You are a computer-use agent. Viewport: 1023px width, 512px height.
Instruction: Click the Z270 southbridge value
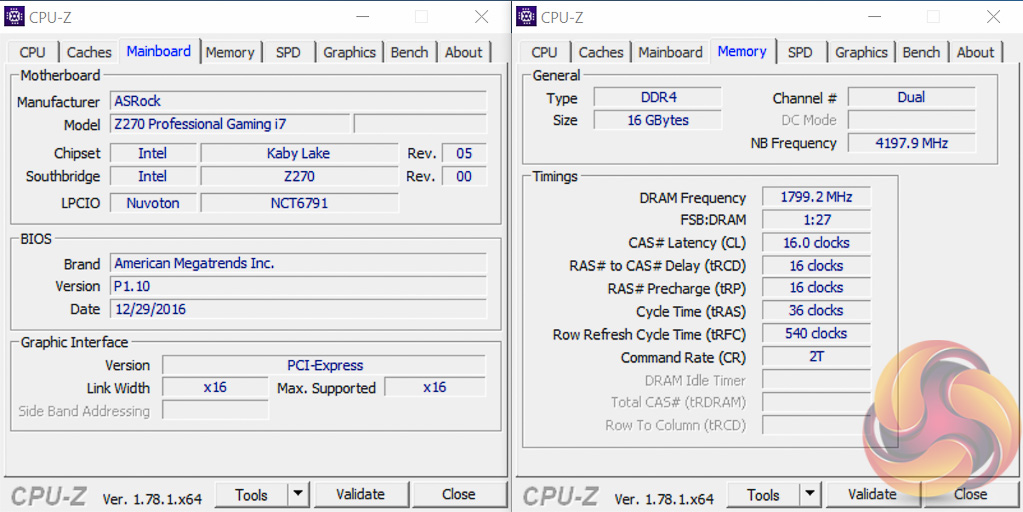click(299, 177)
